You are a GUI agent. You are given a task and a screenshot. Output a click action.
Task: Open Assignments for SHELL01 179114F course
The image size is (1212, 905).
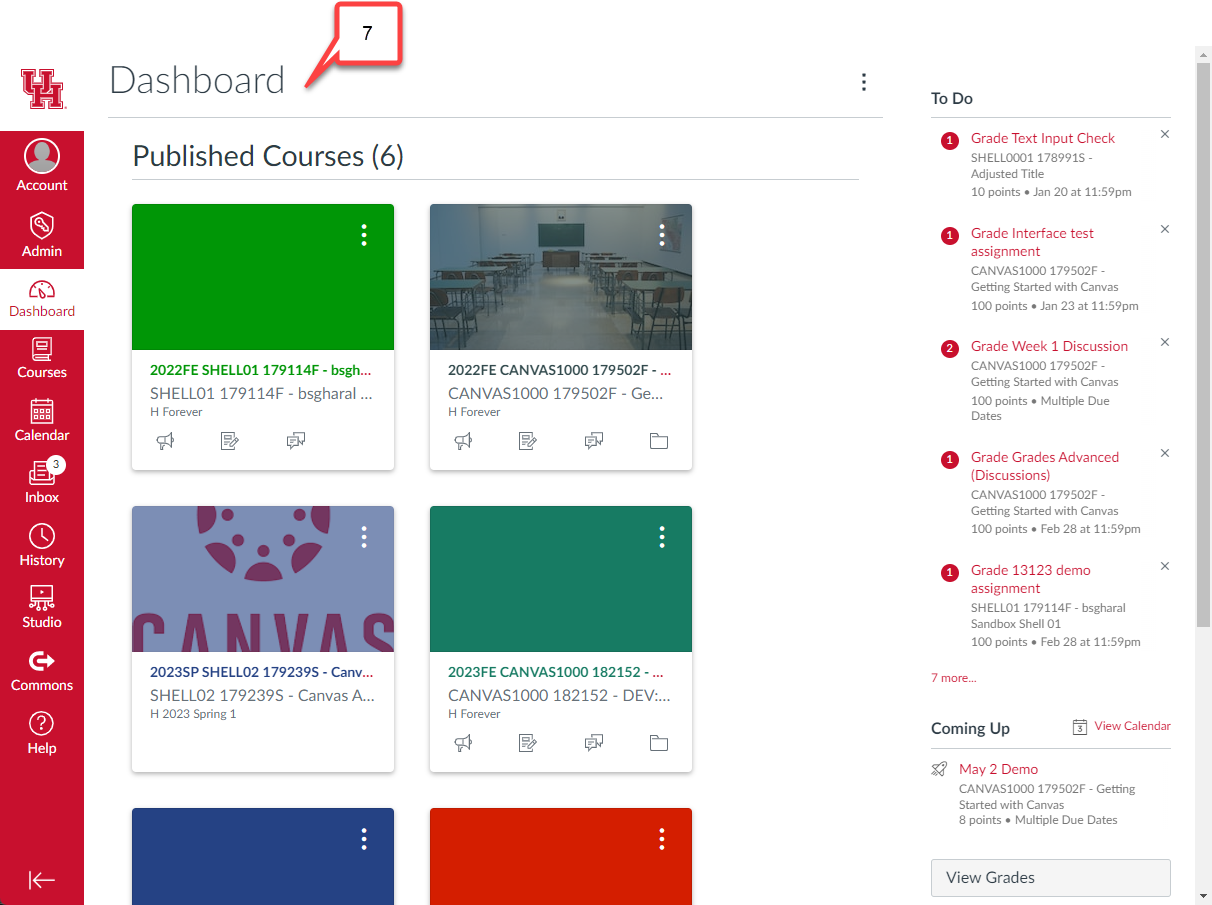coord(230,441)
